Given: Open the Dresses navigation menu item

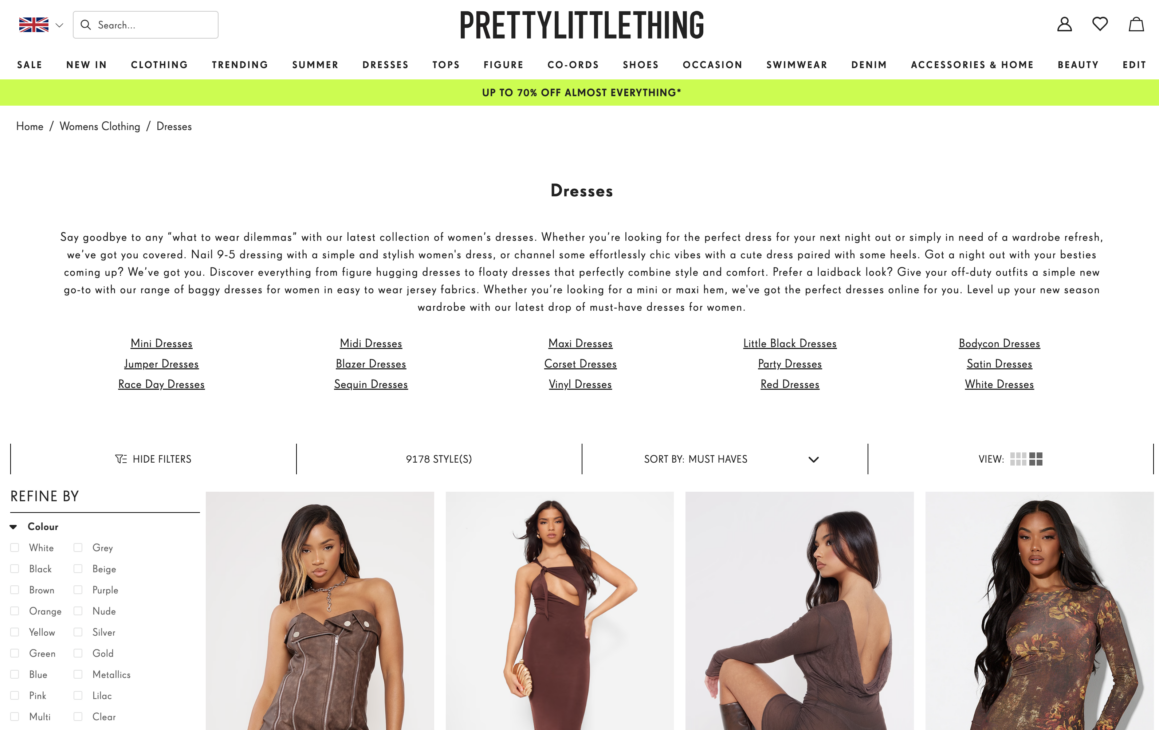Looking at the screenshot, I should [x=385, y=65].
